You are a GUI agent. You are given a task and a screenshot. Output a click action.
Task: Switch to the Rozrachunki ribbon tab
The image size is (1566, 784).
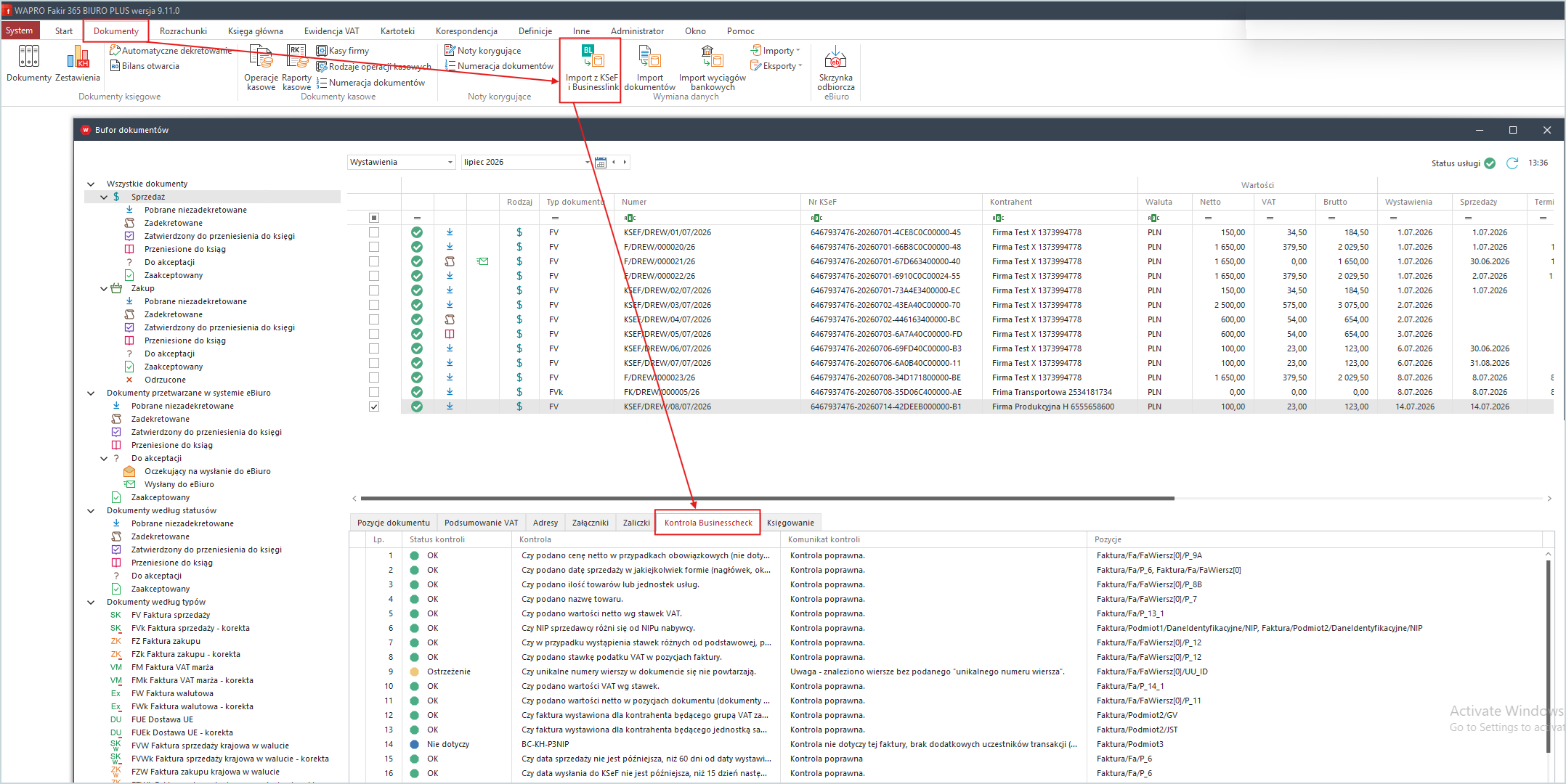coord(183,31)
